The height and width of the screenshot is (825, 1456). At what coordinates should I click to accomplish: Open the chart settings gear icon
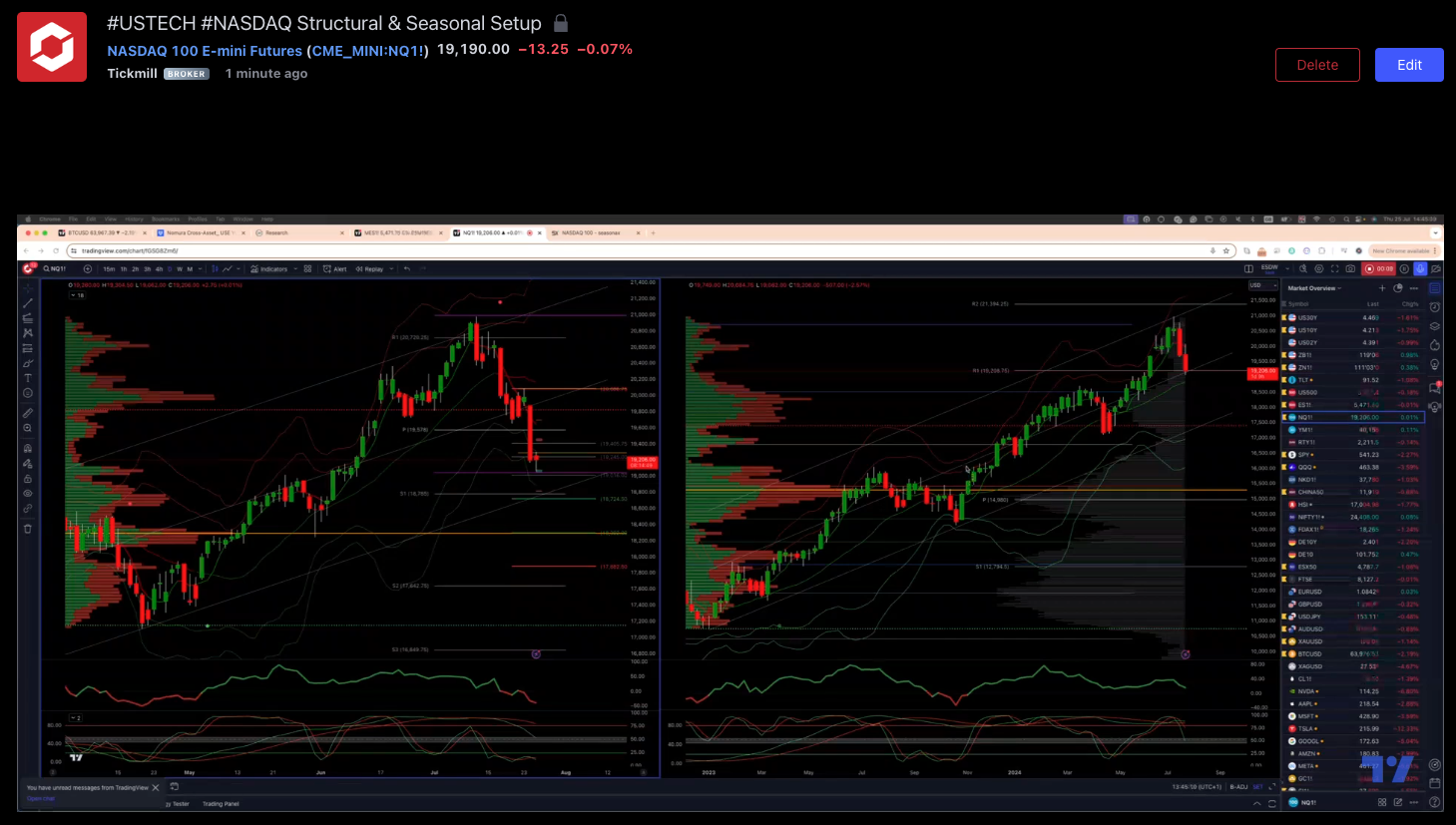pos(1319,268)
